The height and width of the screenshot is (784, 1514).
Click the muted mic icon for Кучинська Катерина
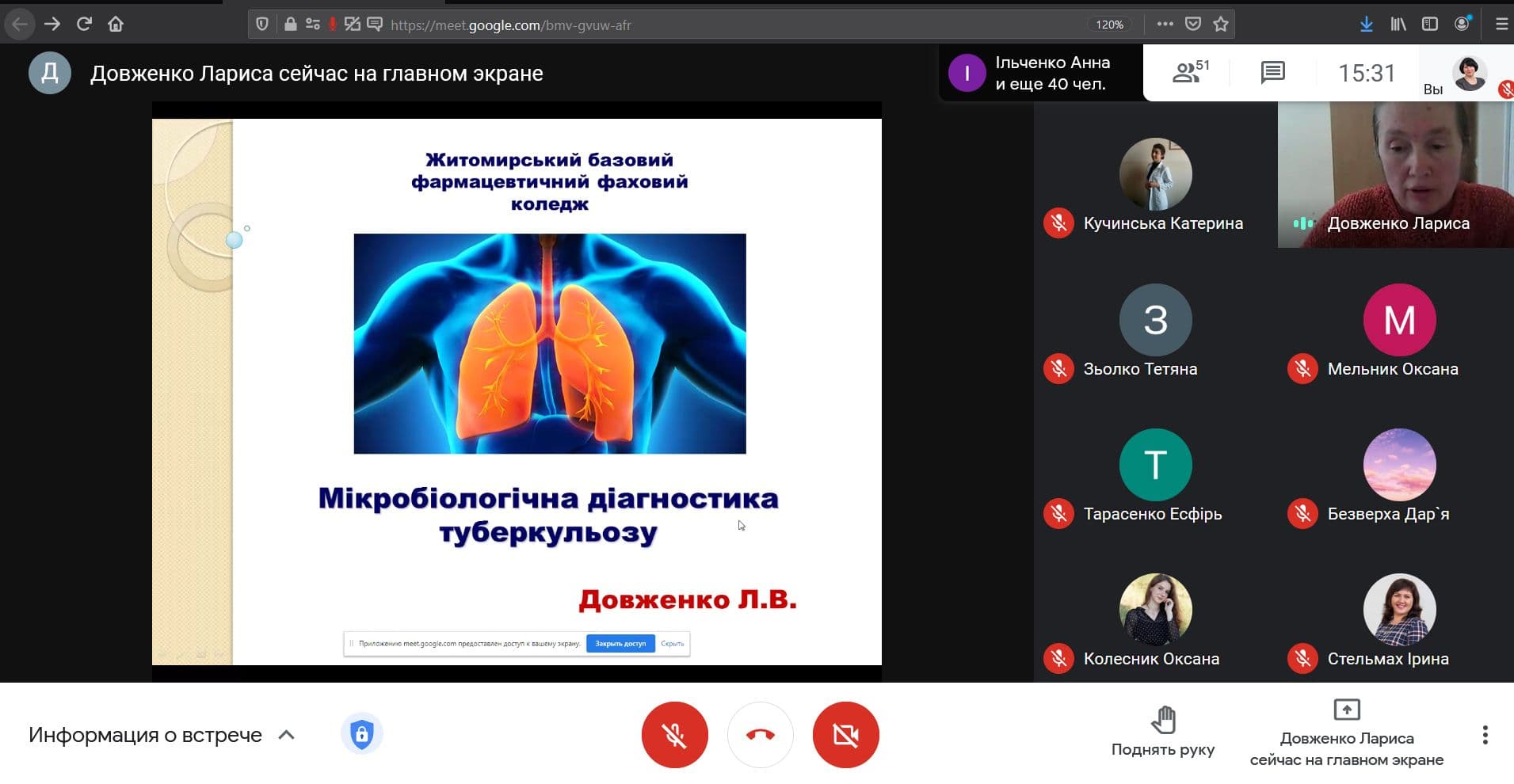pyautogui.click(x=1058, y=223)
